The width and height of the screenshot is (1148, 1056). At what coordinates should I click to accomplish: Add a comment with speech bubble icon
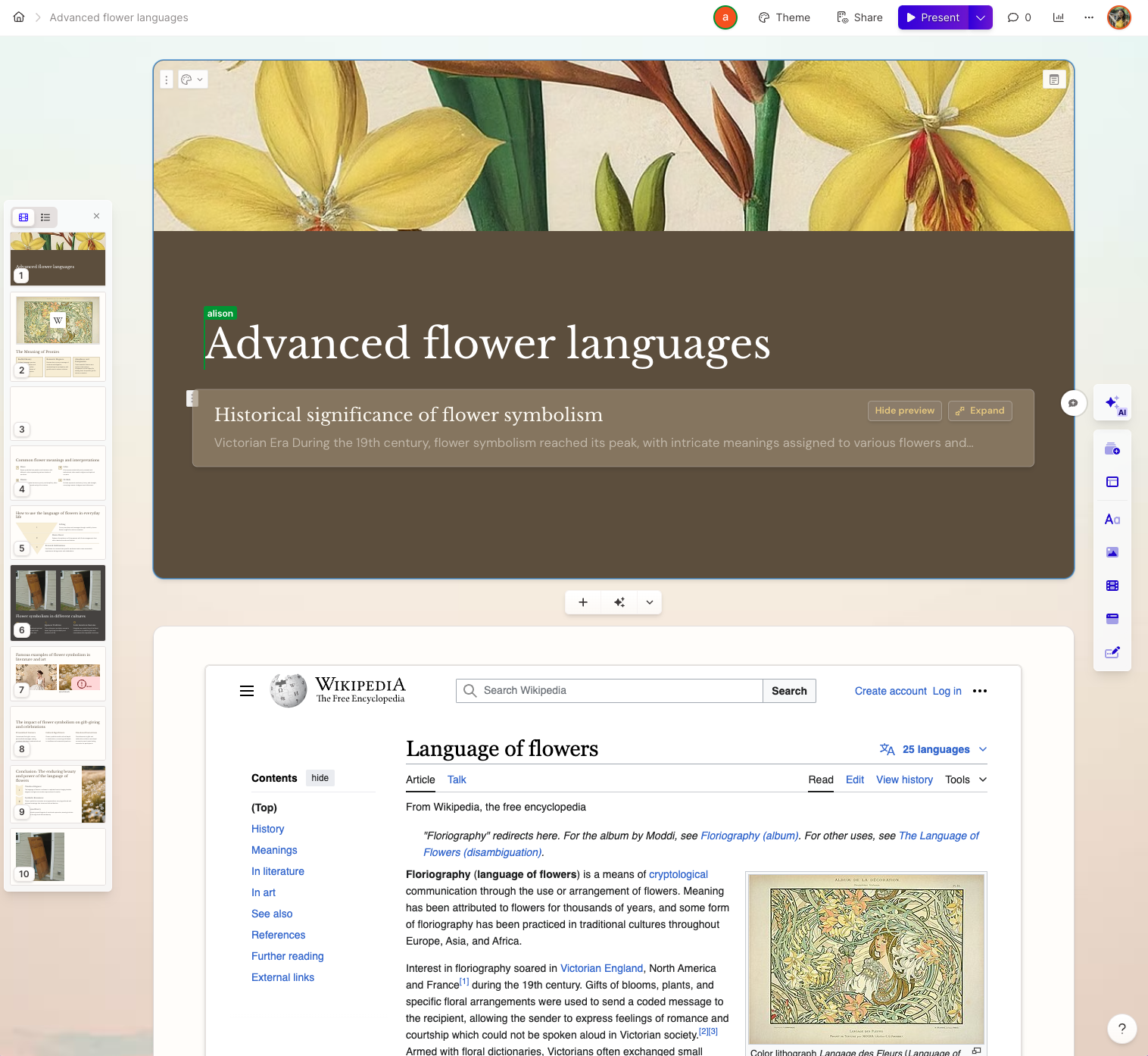pyautogui.click(x=1073, y=403)
